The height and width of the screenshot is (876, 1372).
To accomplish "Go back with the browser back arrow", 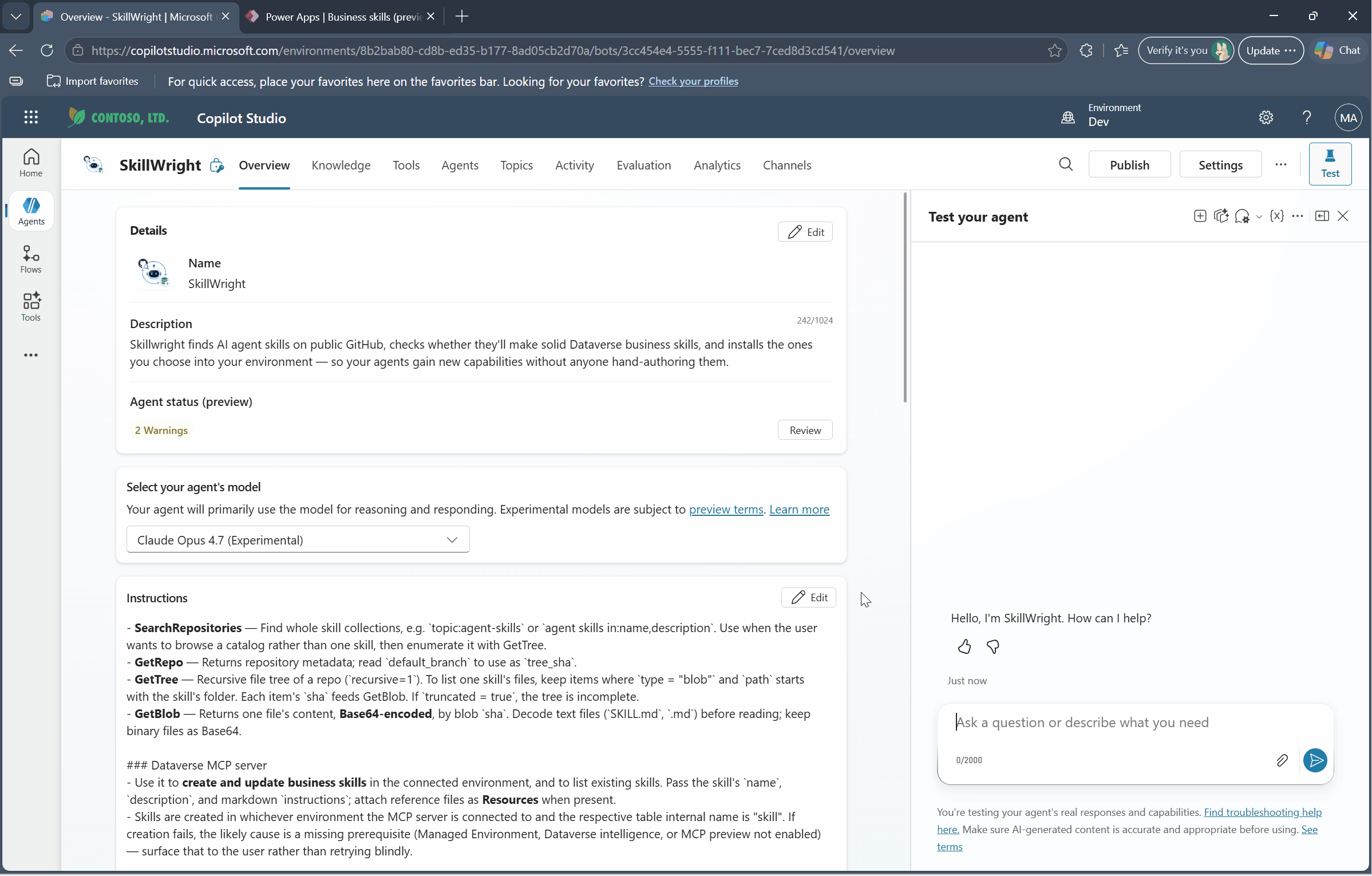I will click(x=15, y=50).
